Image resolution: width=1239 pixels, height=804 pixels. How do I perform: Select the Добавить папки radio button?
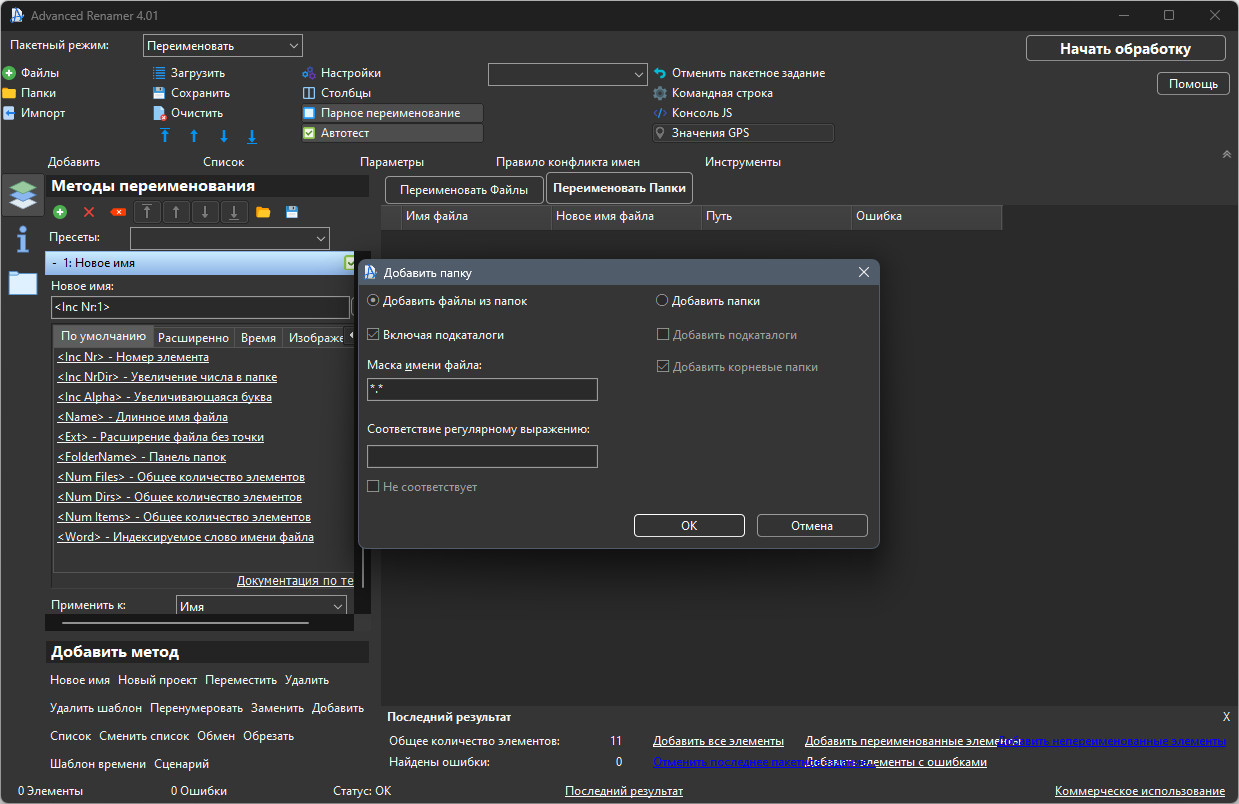click(x=662, y=300)
